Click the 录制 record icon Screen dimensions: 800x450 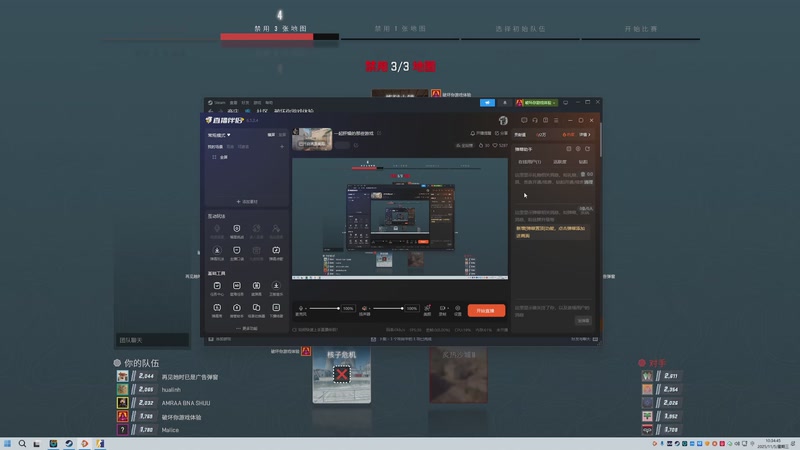click(x=442, y=308)
